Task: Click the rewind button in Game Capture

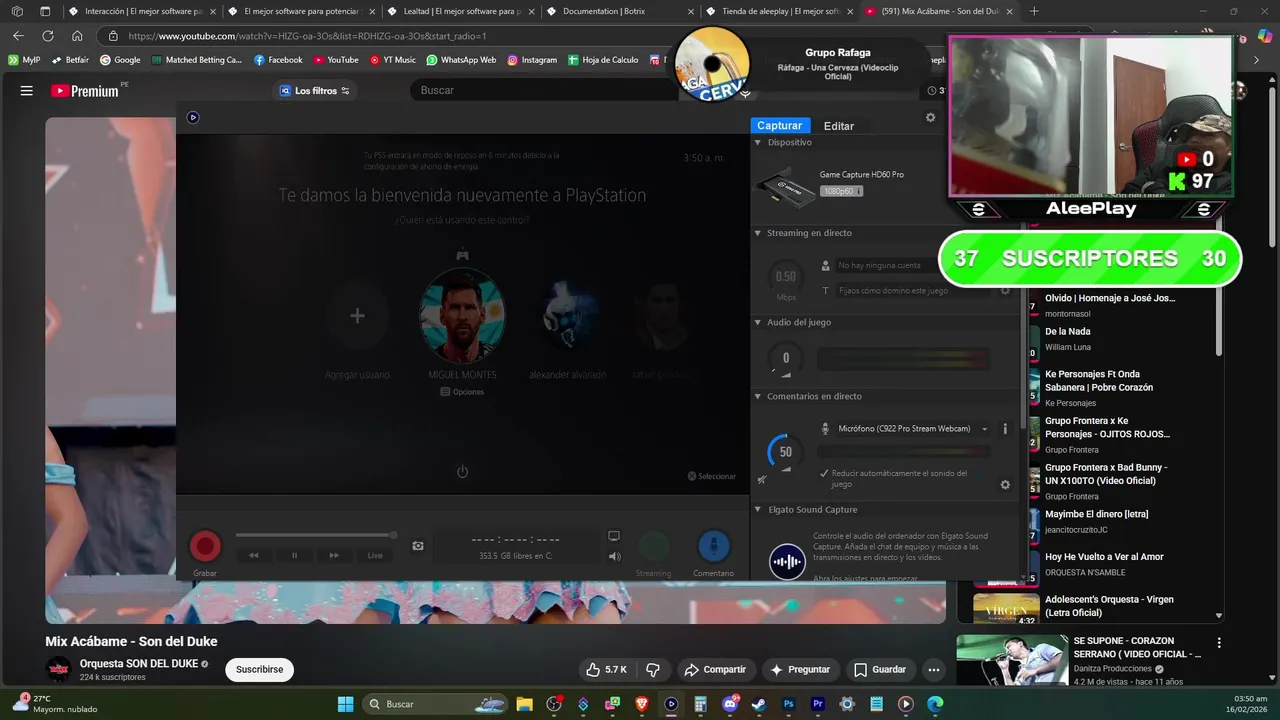Action: click(254, 555)
